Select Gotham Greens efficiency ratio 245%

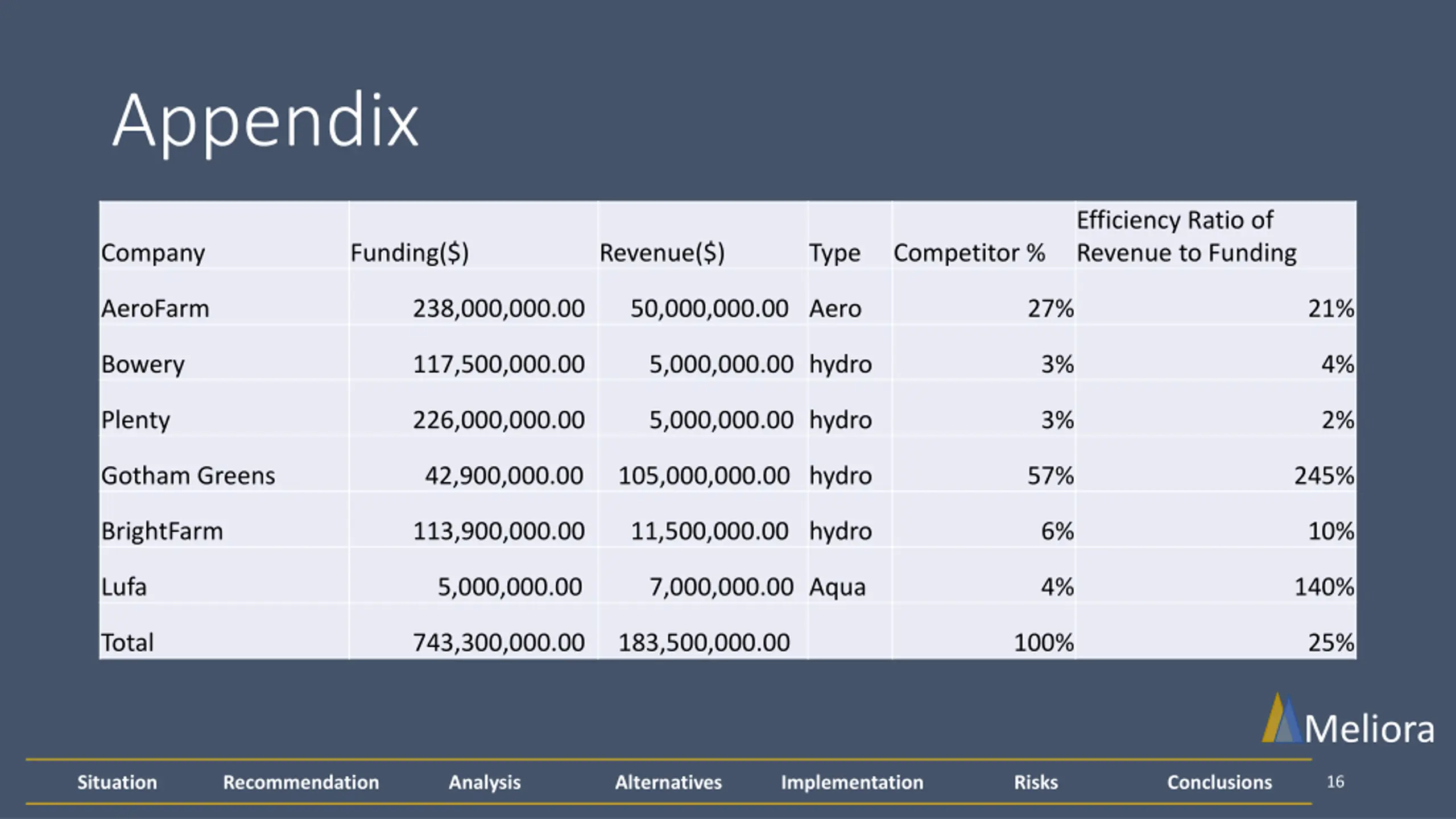coord(1324,475)
